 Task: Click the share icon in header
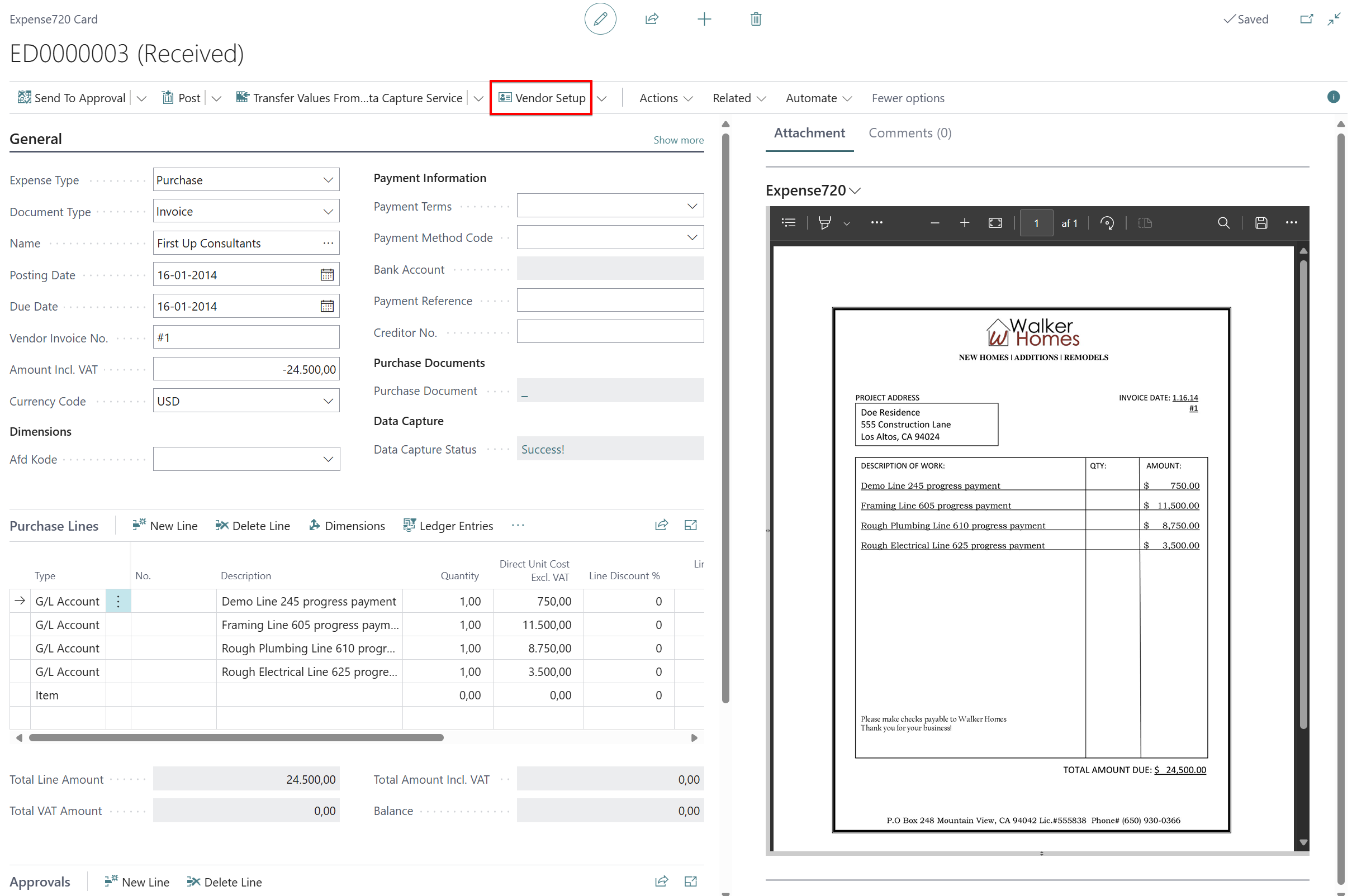(x=652, y=19)
